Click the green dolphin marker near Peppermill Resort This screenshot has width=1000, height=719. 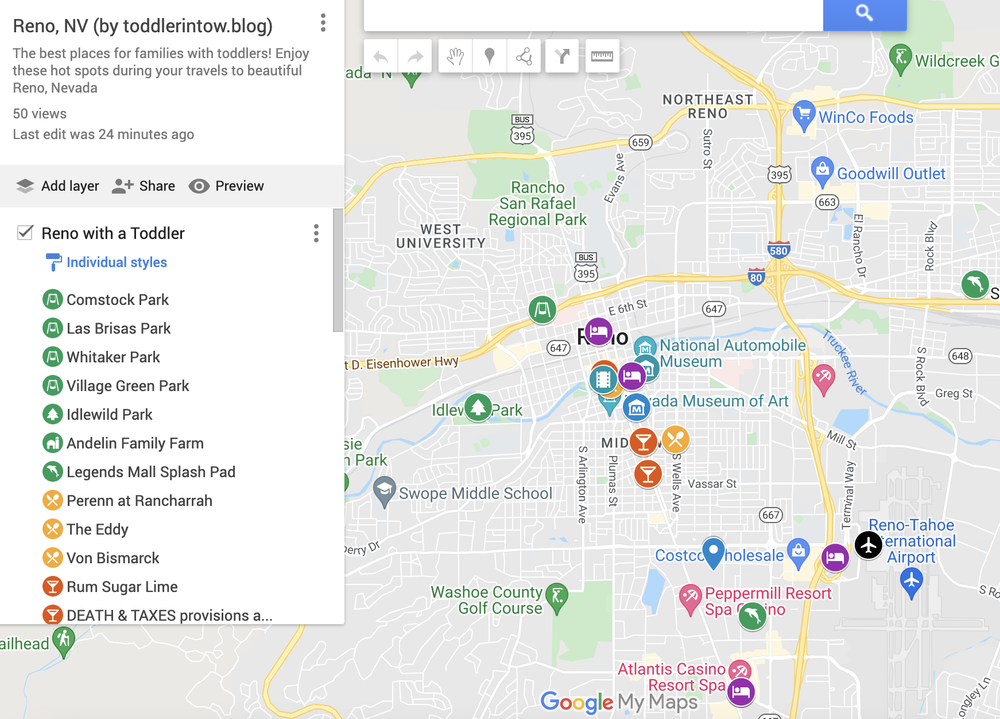point(753,616)
